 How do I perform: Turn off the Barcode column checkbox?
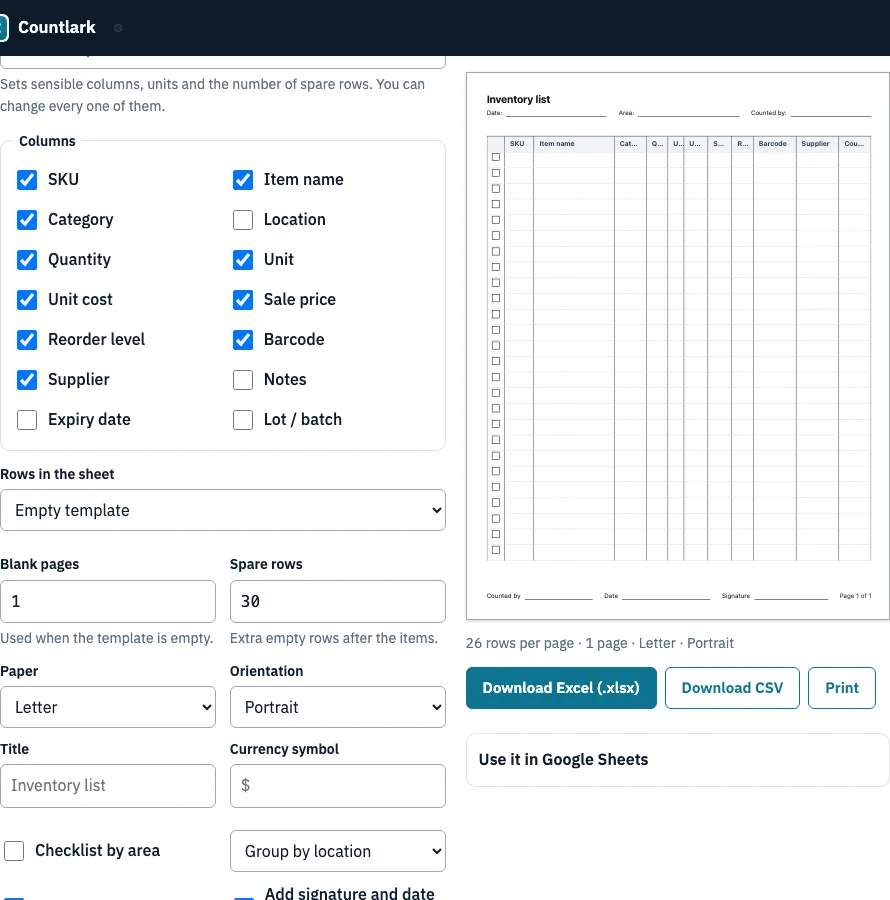243,340
